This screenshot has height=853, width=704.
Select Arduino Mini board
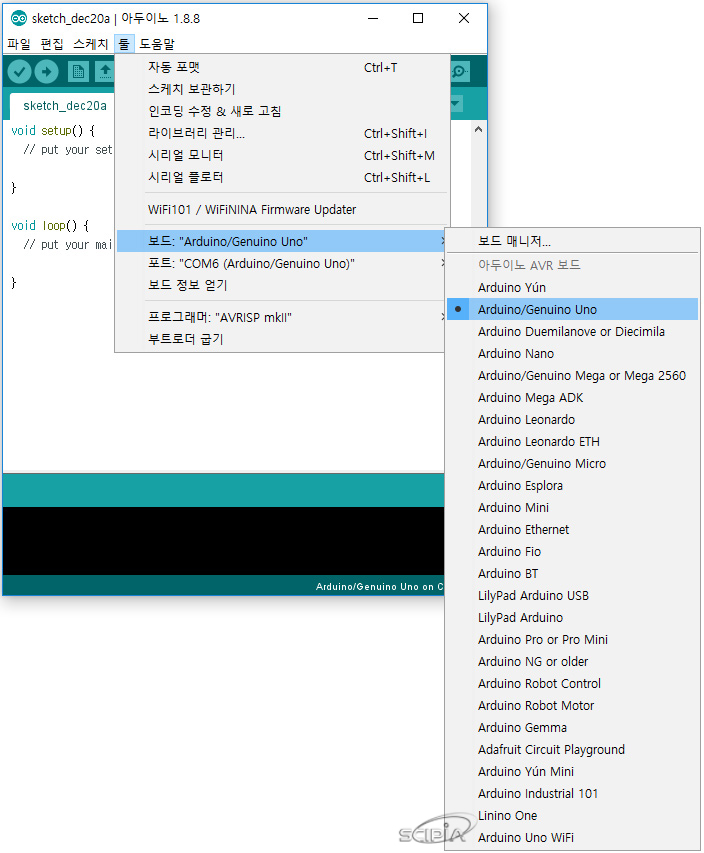click(572, 508)
